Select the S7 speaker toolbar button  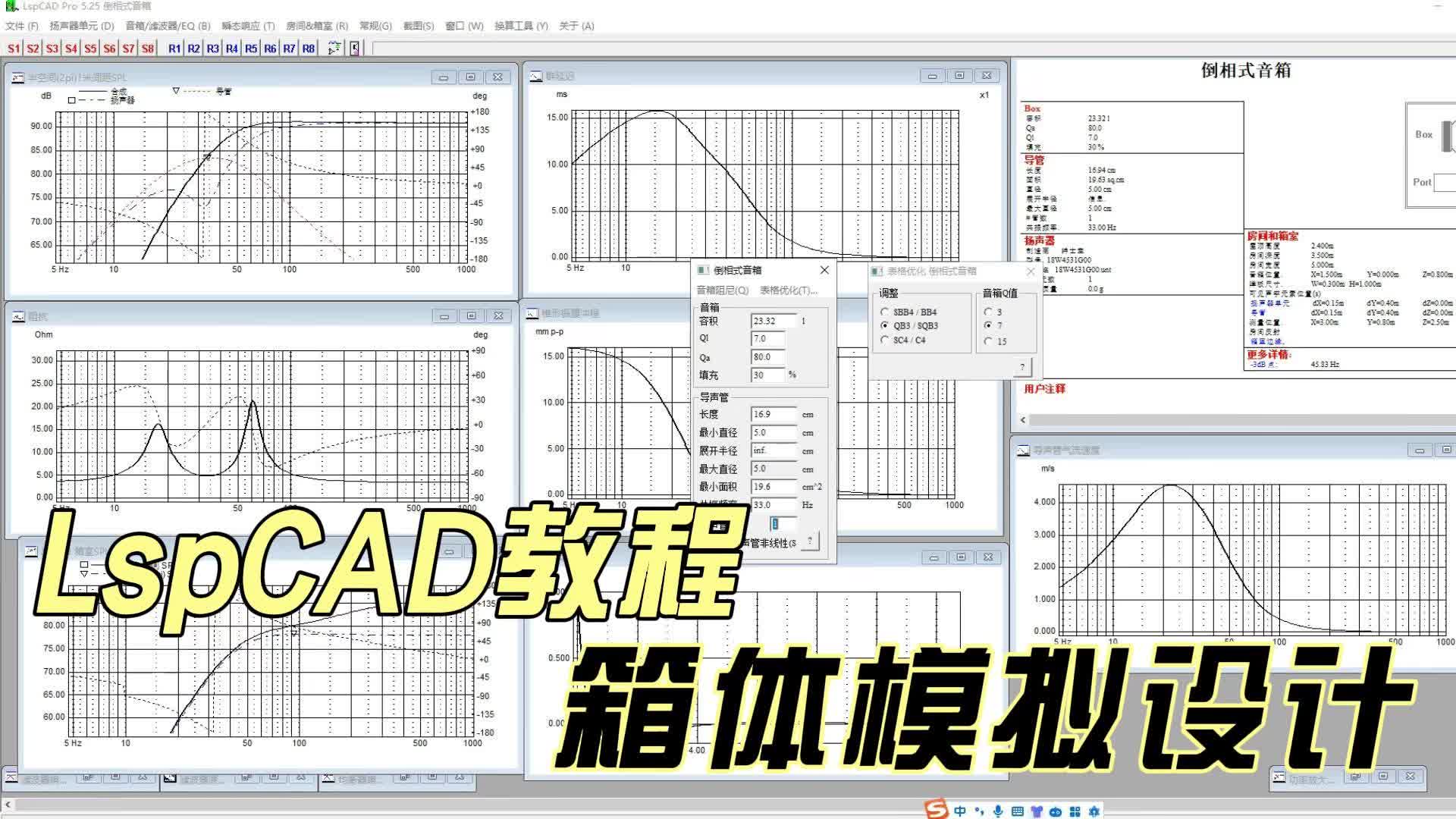click(129, 49)
